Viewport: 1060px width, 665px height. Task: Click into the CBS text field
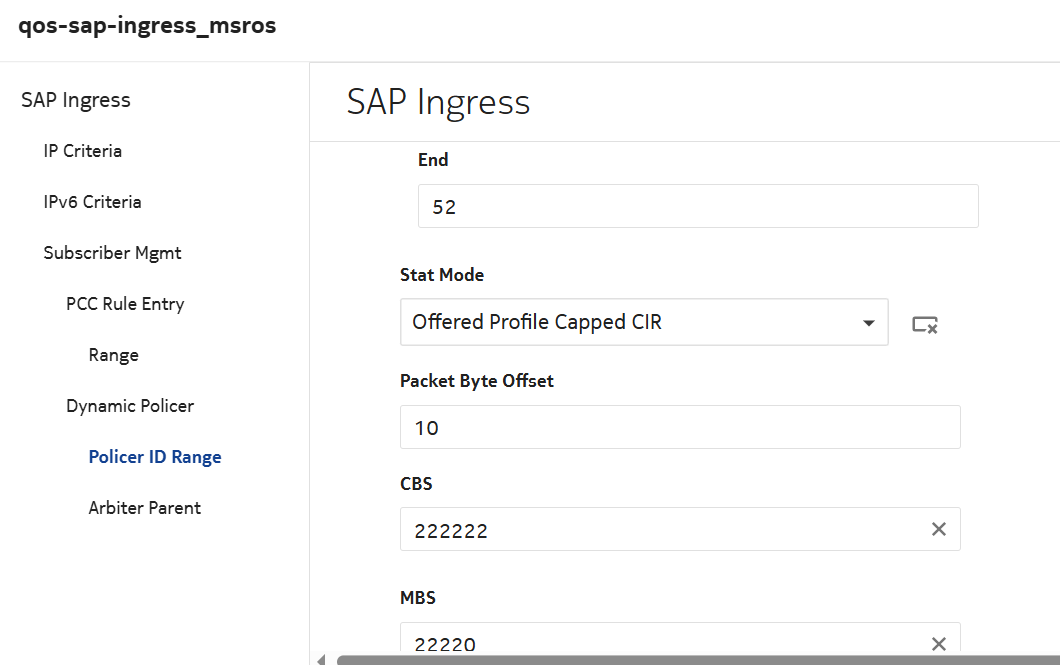tap(660, 530)
